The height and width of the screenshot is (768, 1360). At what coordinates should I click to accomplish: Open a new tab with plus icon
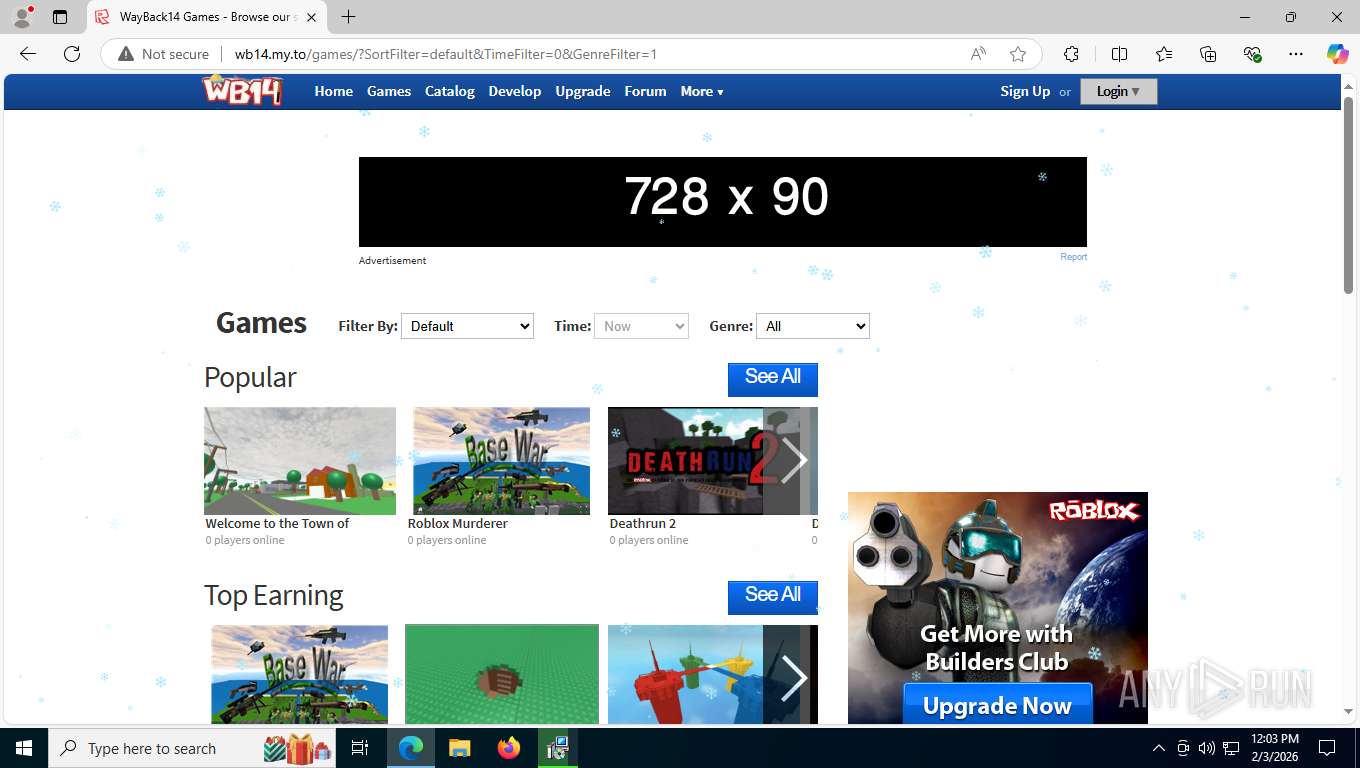click(348, 17)
